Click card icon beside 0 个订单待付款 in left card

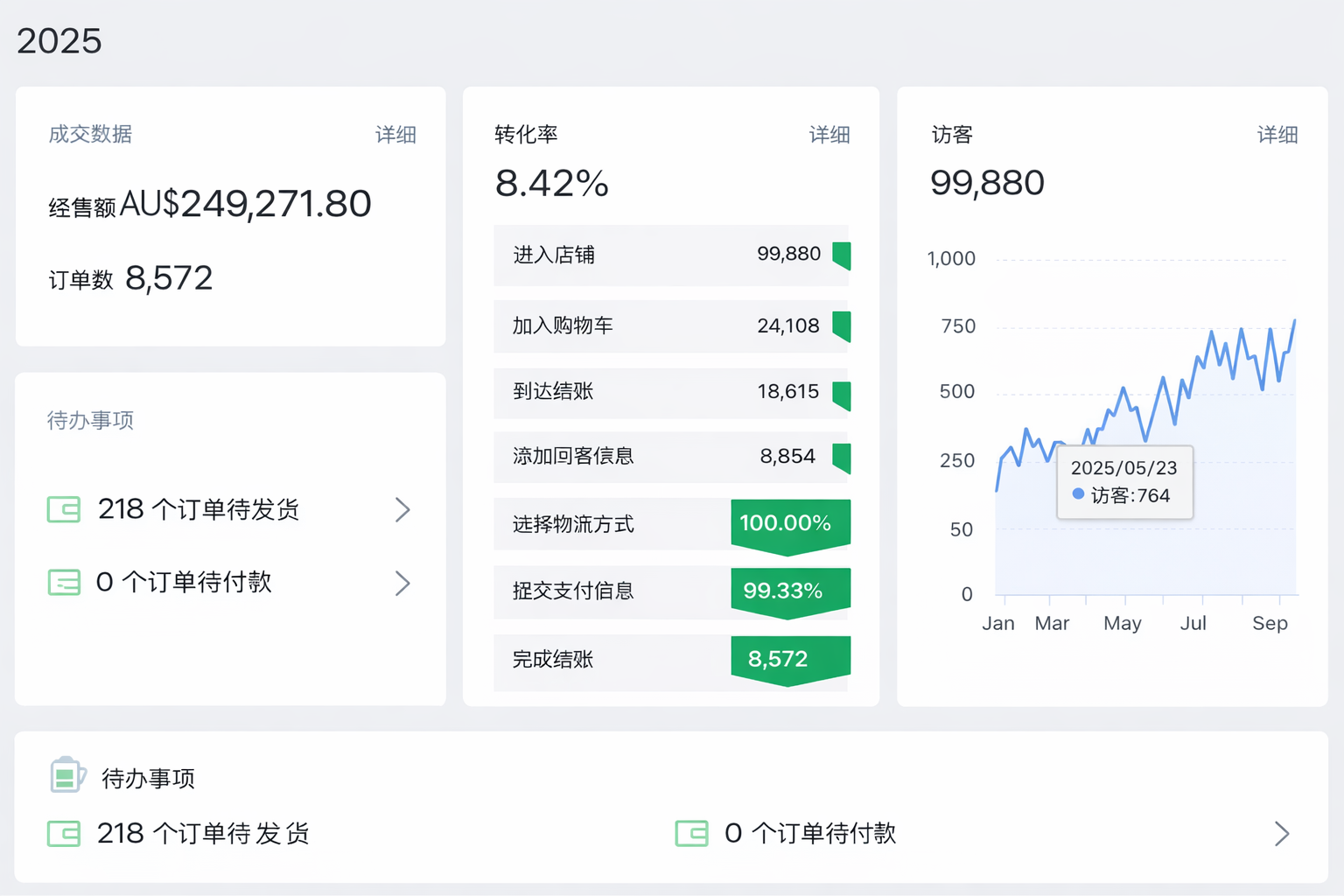(x=64, y=583)
